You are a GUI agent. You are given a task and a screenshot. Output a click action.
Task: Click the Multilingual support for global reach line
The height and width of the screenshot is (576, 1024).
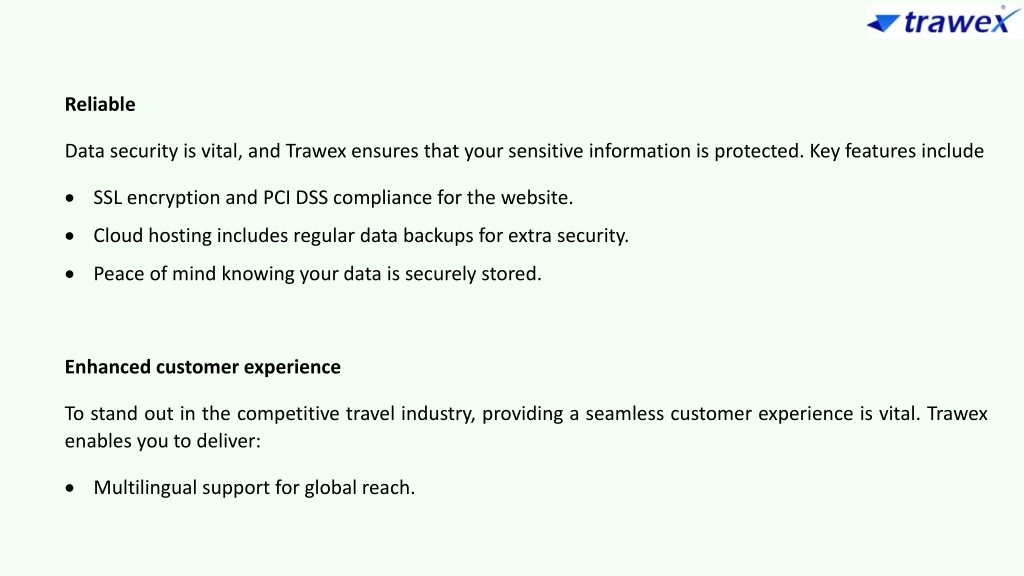click(x=254, y=488)
